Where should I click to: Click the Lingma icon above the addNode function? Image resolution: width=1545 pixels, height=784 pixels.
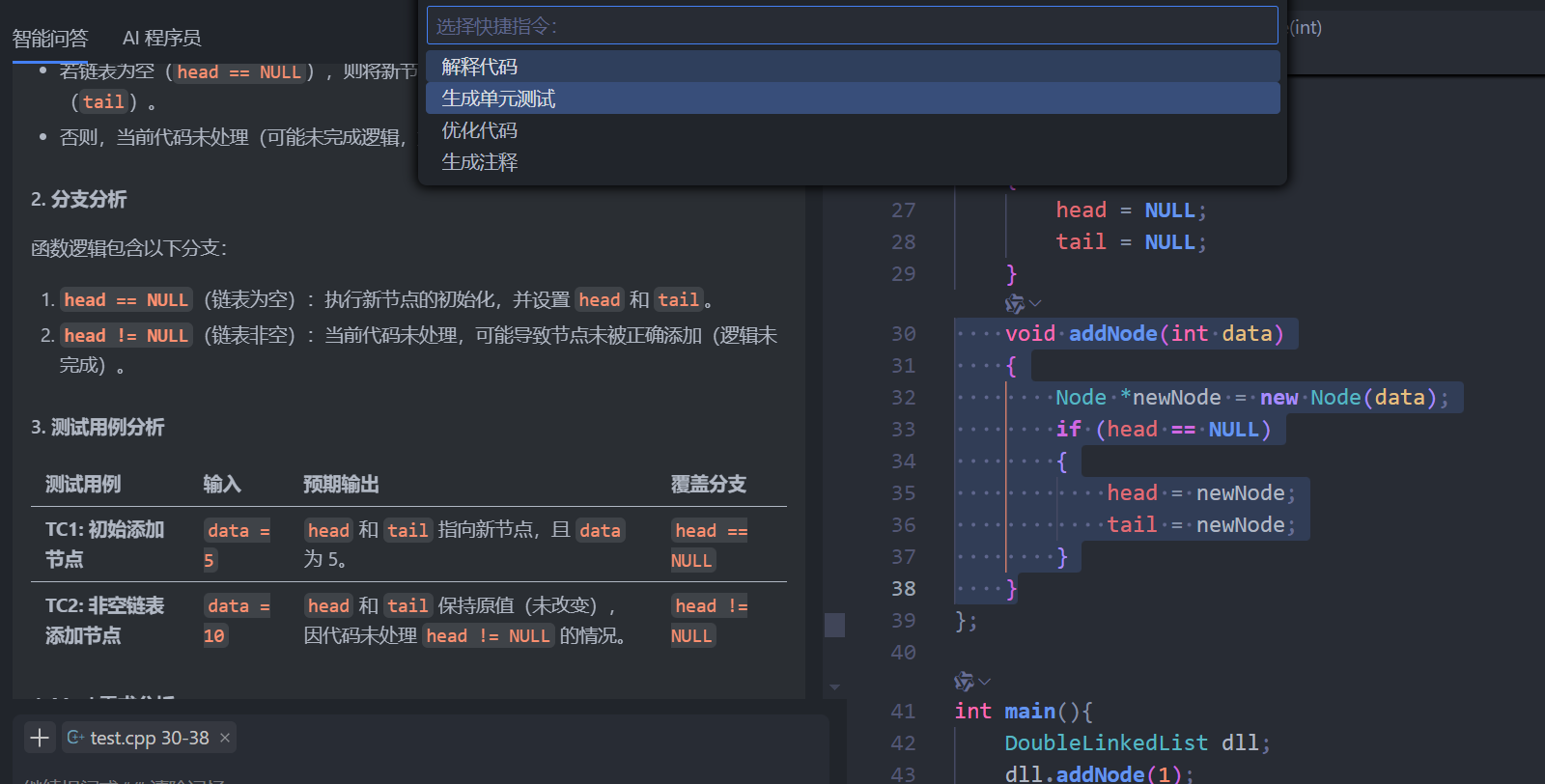[x=1014, y=304]
